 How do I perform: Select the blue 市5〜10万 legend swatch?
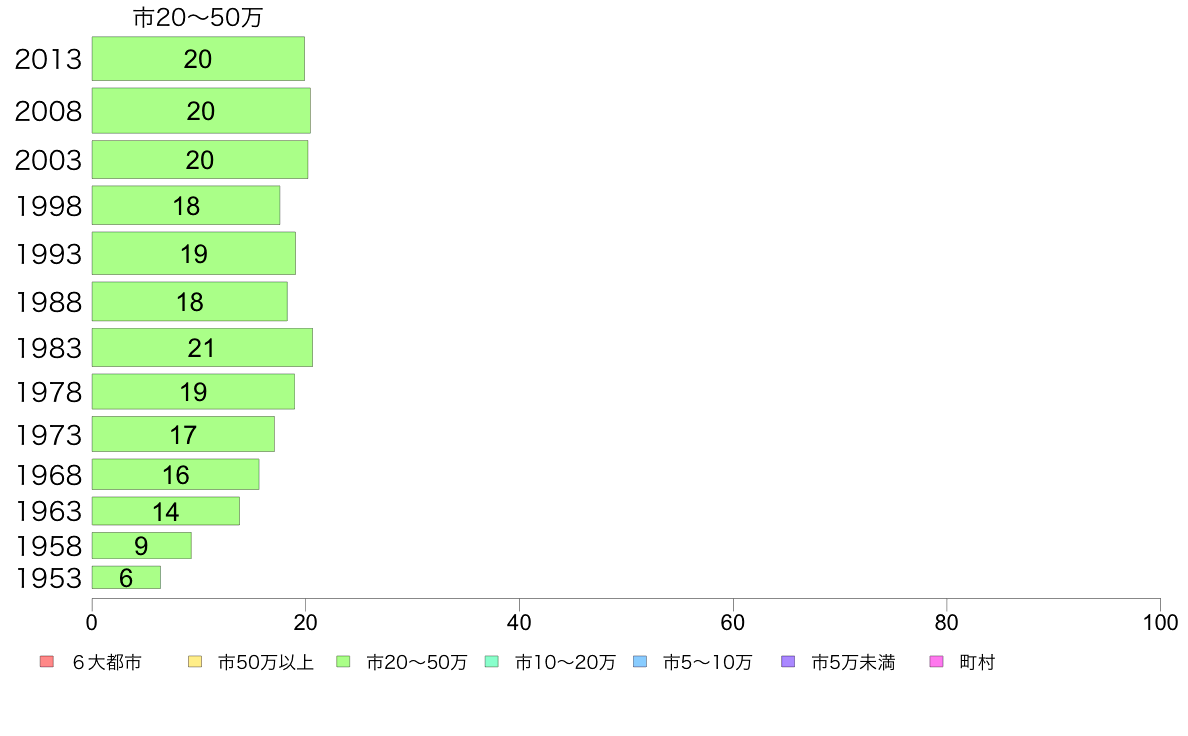tap(640, 662)
